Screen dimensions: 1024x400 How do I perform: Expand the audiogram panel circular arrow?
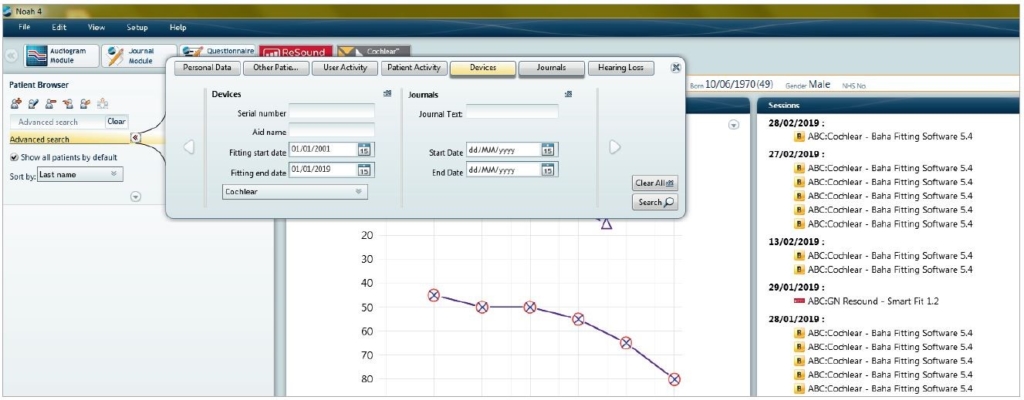(733, 125)
